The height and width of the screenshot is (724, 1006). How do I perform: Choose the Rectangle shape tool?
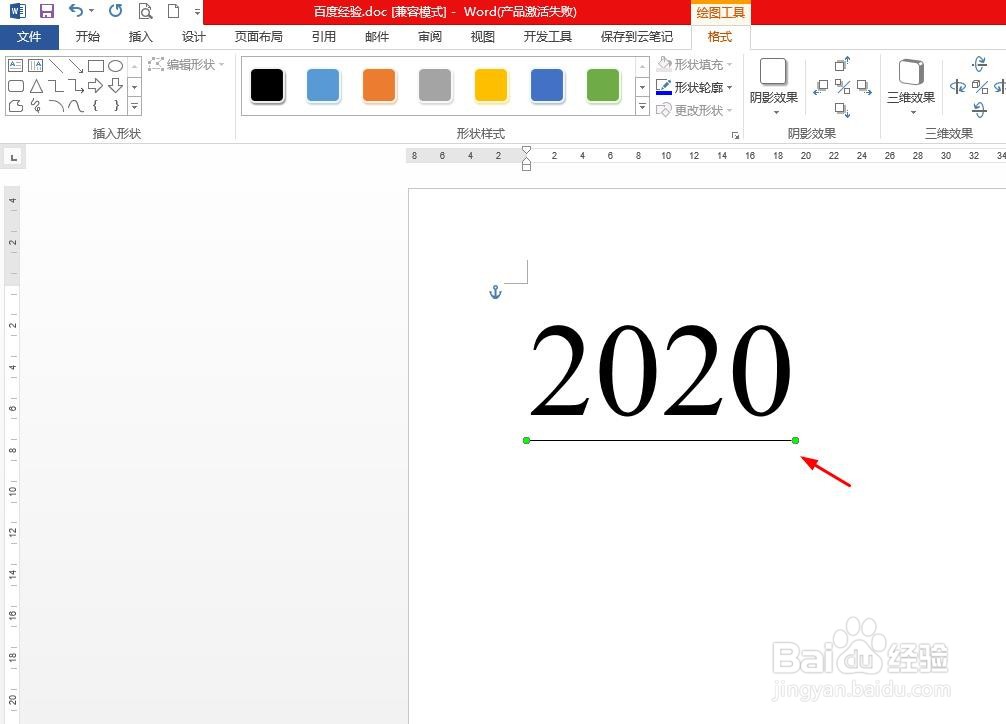(96, 65)
